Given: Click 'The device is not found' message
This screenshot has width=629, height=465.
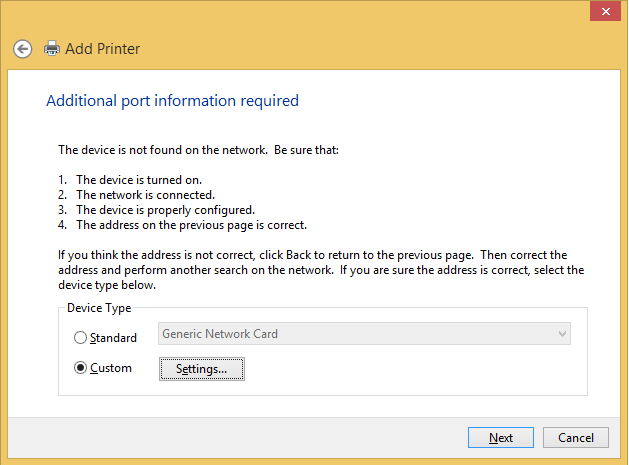Looking at the screenshot, I should click(200, 149).
